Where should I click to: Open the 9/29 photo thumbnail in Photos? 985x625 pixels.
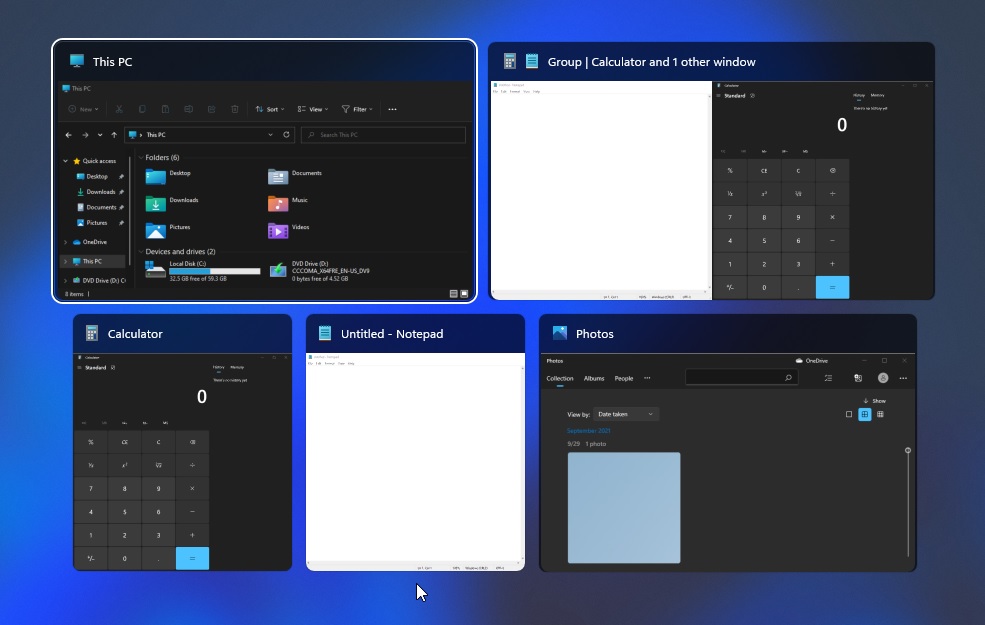pyautogui.click(x=623, y=508)
